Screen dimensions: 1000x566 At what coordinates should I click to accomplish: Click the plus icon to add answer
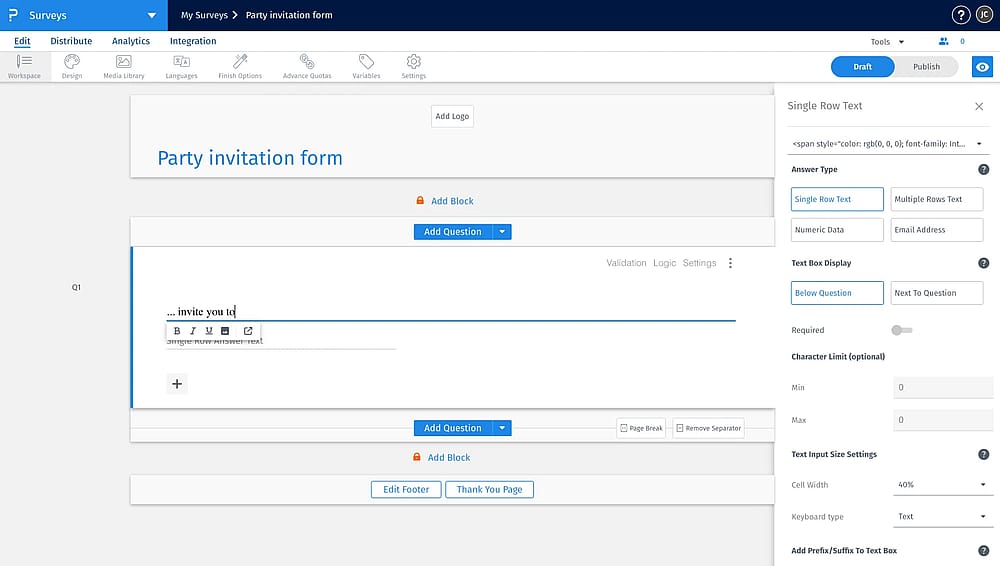[x=177, y=384]
